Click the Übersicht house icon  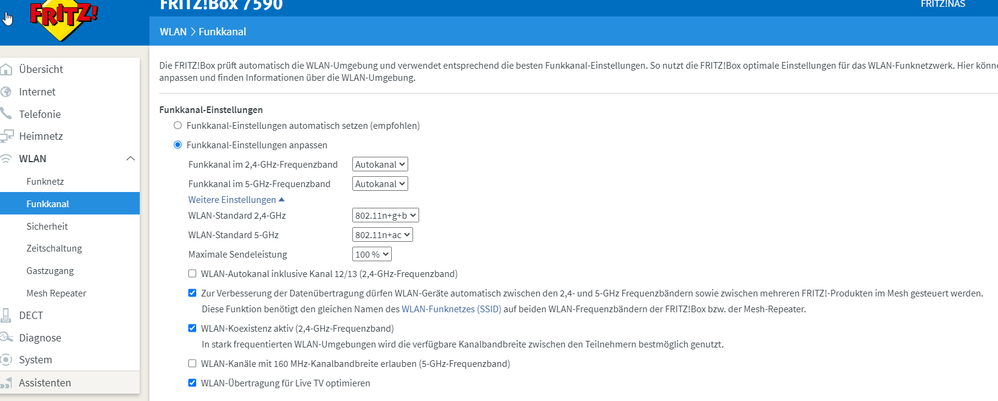click(x=6, y=69)
